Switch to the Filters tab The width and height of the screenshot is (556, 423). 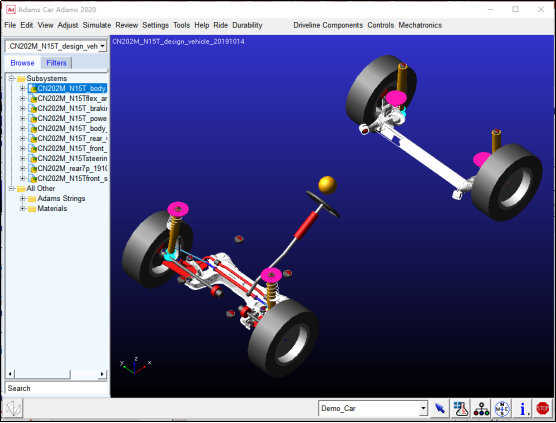pos(56,63)
